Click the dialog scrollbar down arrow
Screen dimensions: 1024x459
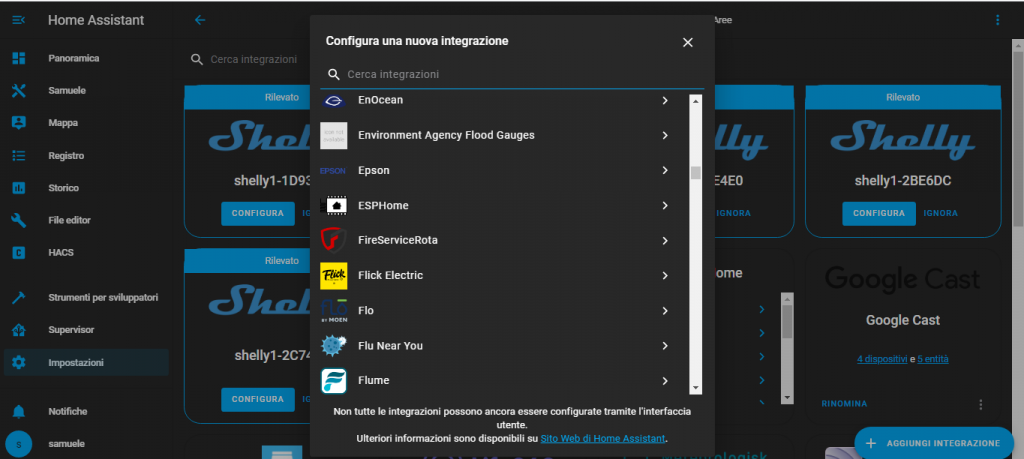click(x=696, y=388)
